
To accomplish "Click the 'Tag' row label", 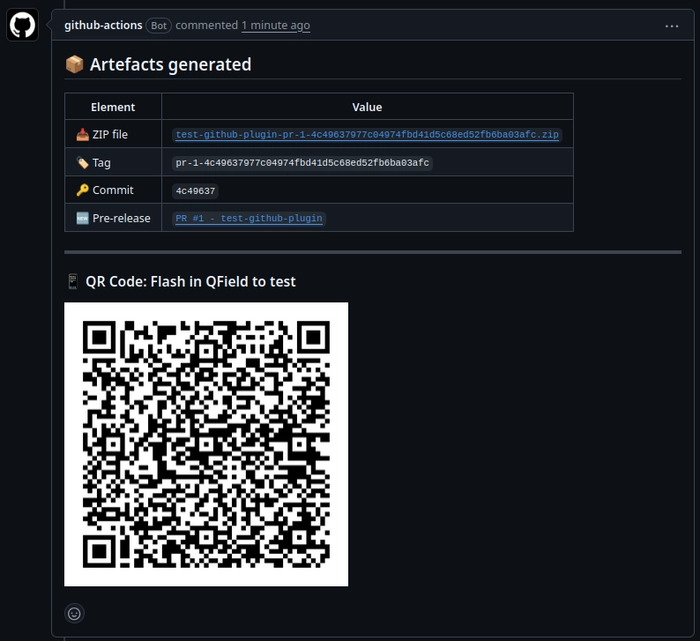I will click(x=101, y=162).
